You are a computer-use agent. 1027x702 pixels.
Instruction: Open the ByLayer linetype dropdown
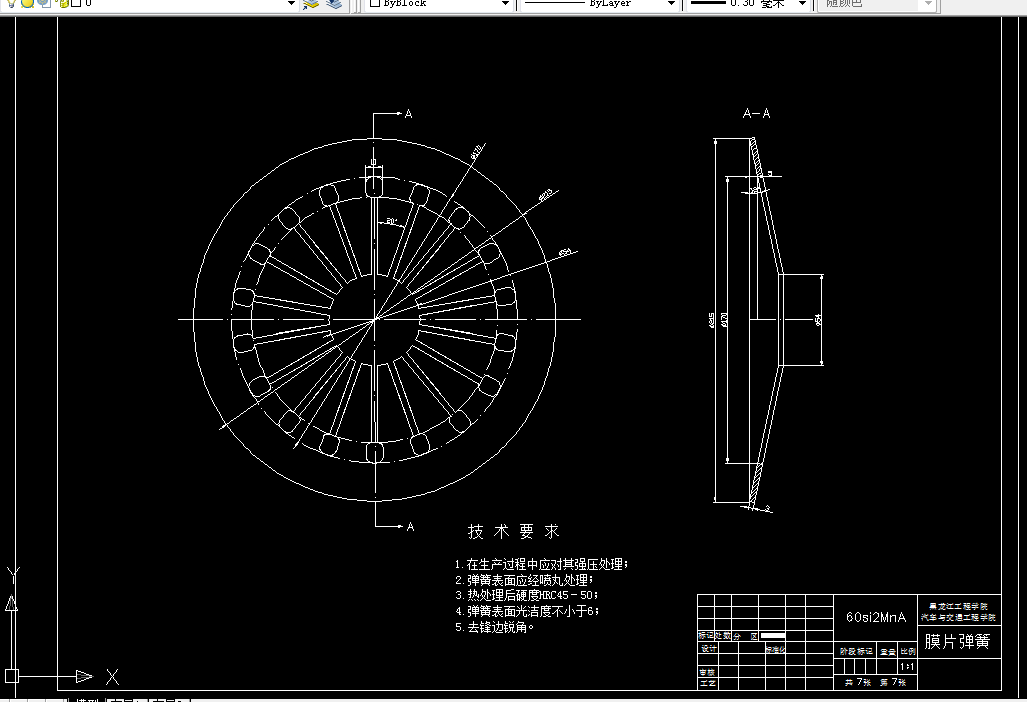click(x=671, y=3)
